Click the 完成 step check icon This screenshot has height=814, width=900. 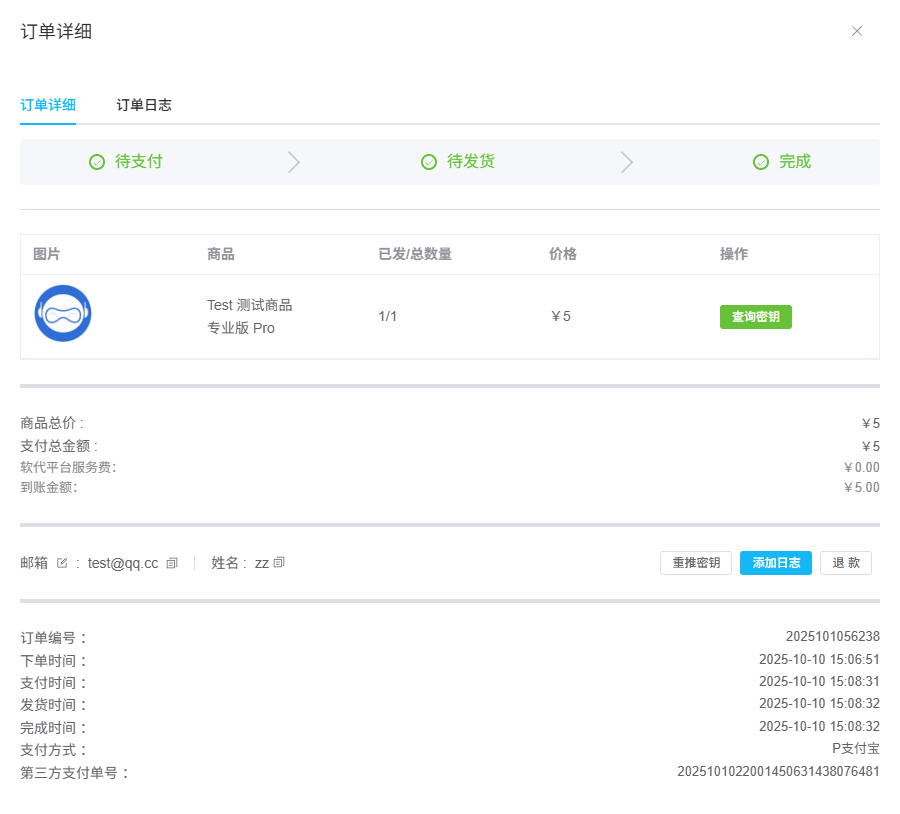761,162
